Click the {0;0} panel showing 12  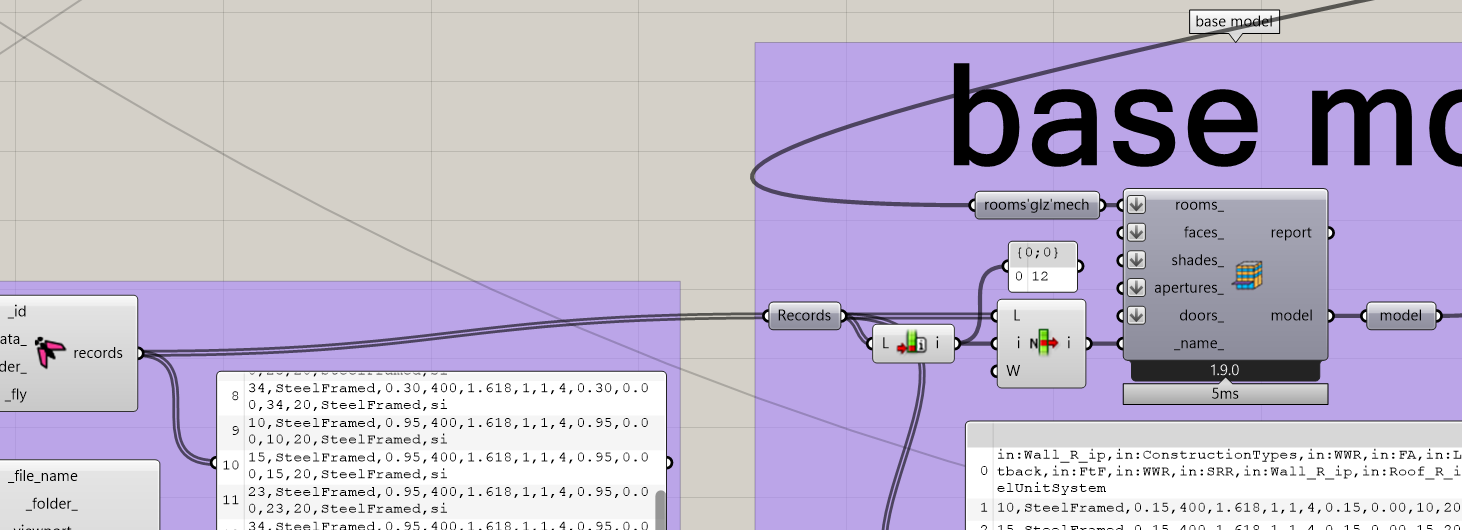click(x=1043, y=266)
